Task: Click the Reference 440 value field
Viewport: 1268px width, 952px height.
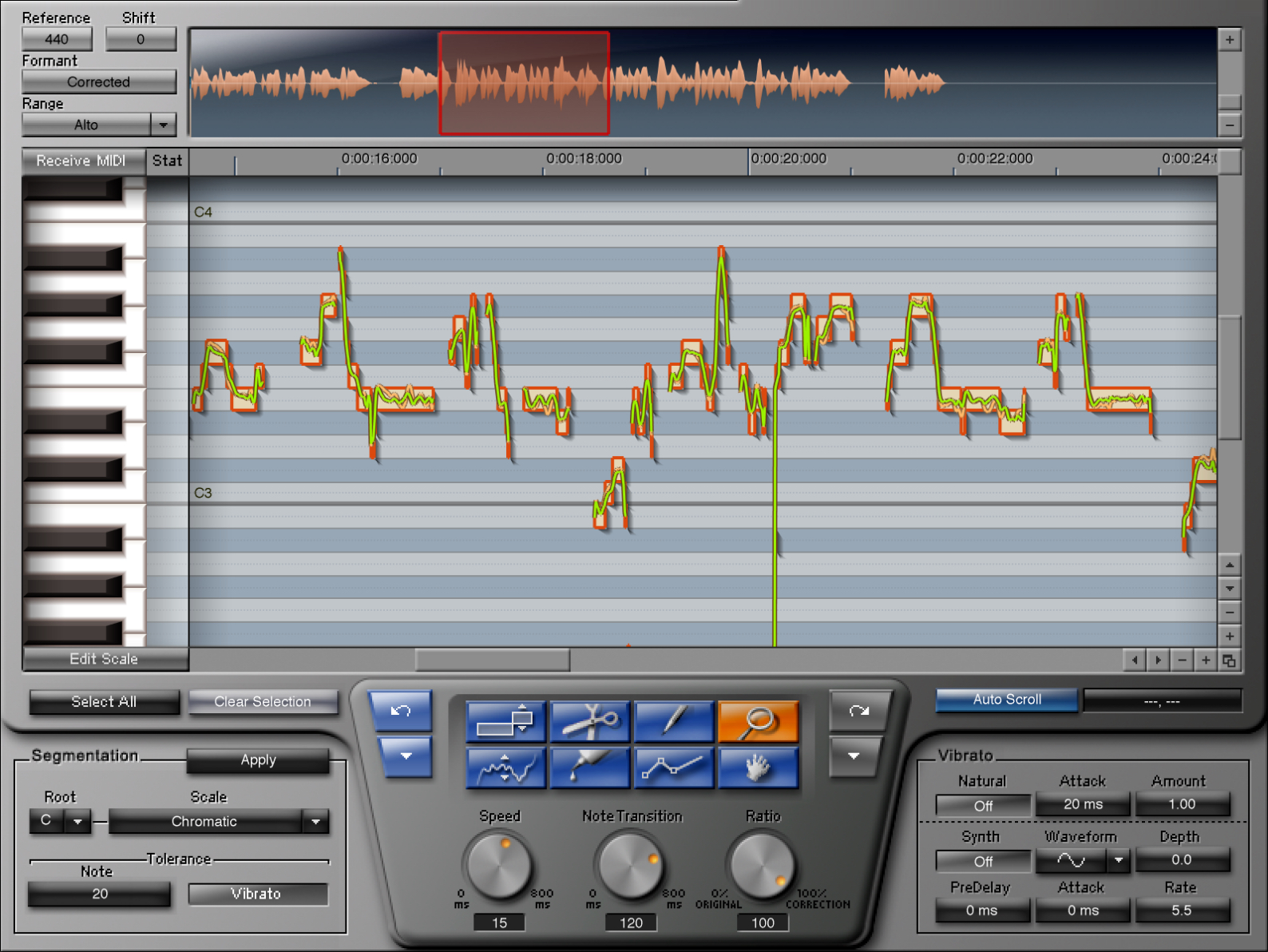Action: tap(57, 39)
